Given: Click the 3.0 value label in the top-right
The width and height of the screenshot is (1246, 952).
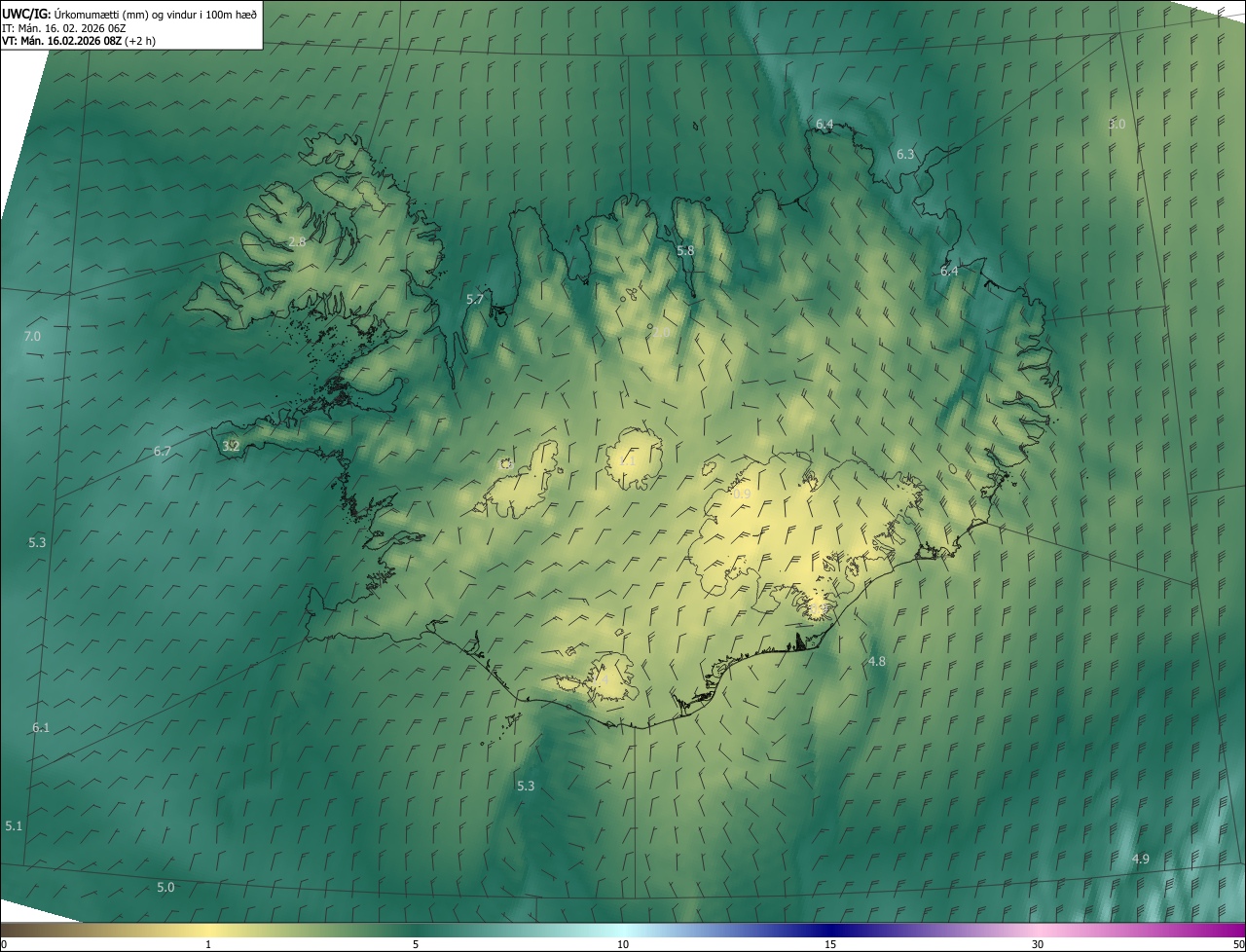Looking at the screenshot, I should click(1117, 125).
